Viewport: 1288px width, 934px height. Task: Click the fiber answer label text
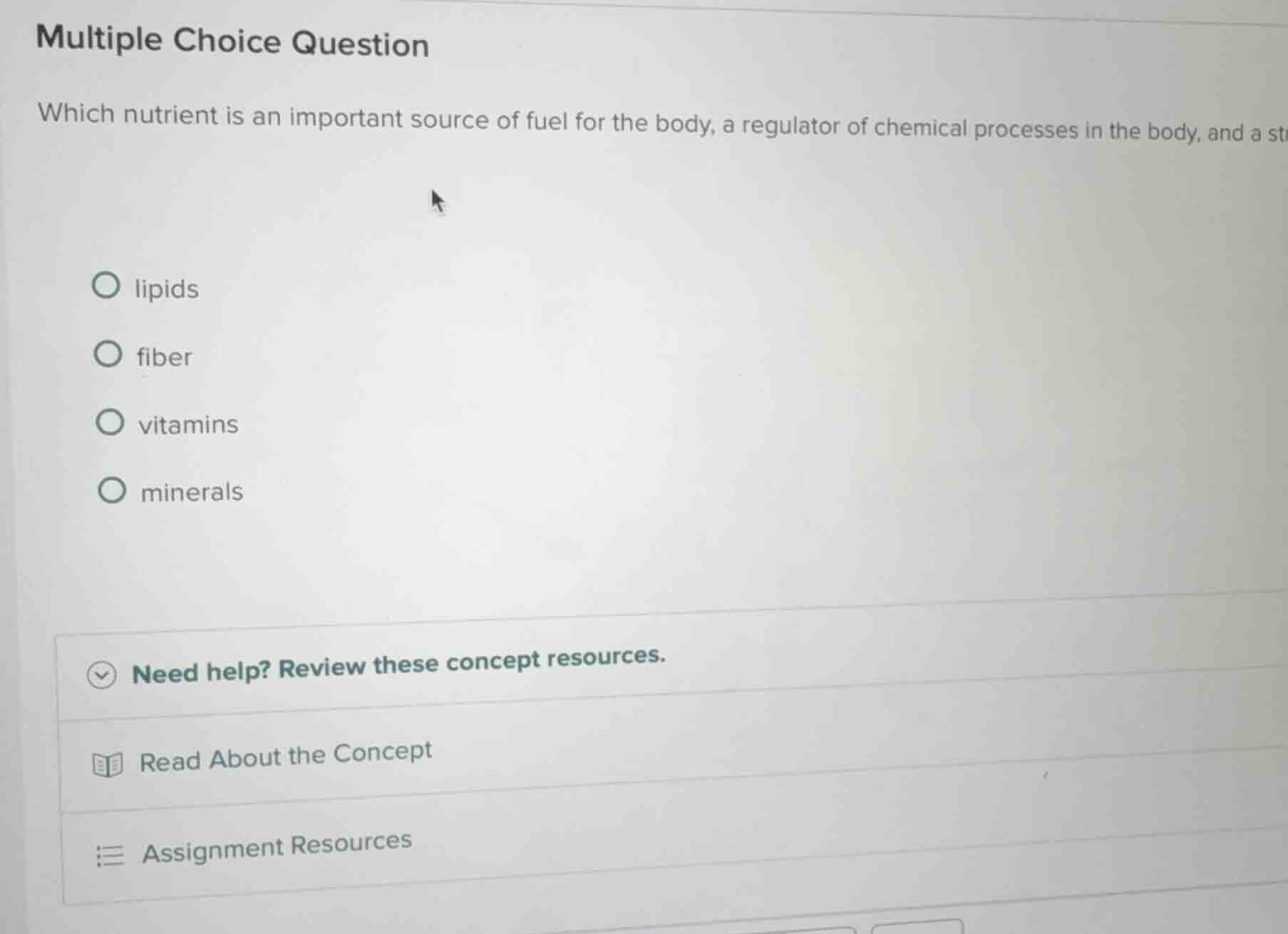pos(163,356)
